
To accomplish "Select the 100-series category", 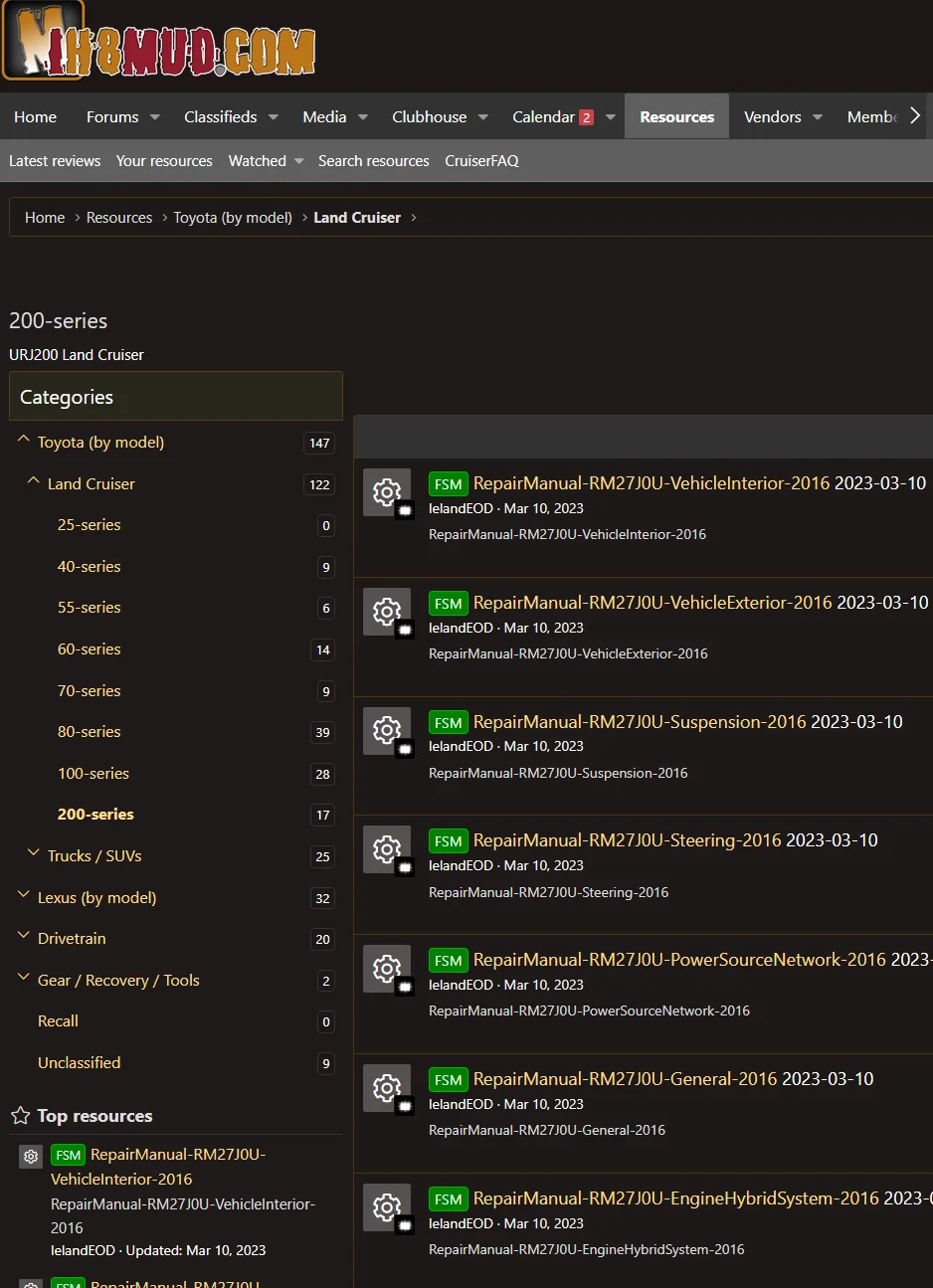I will pyautogui.click(x=93, y=774).
